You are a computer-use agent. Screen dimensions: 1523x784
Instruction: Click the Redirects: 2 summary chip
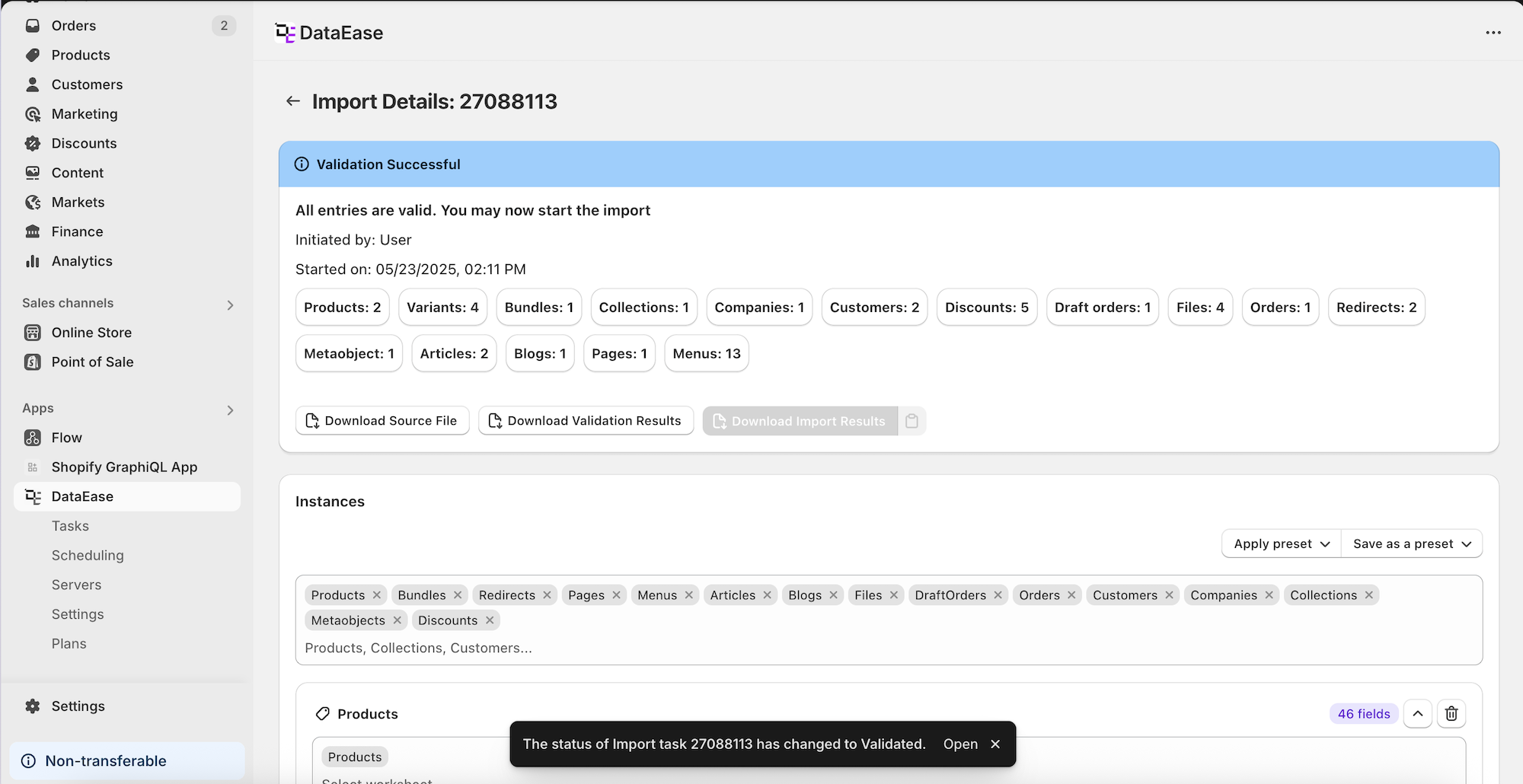tap(1377, 308)
